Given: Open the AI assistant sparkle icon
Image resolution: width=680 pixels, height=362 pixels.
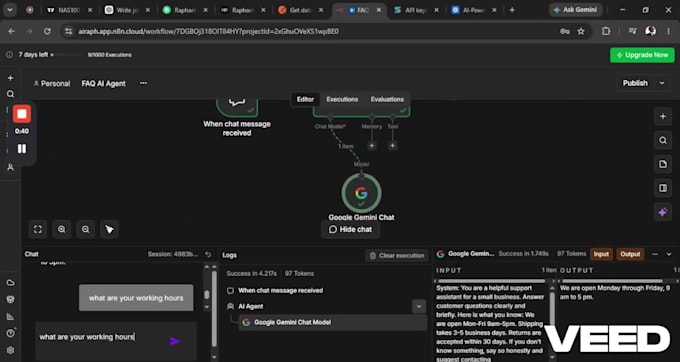Looking at the screenshot, I should pos(663,212).
